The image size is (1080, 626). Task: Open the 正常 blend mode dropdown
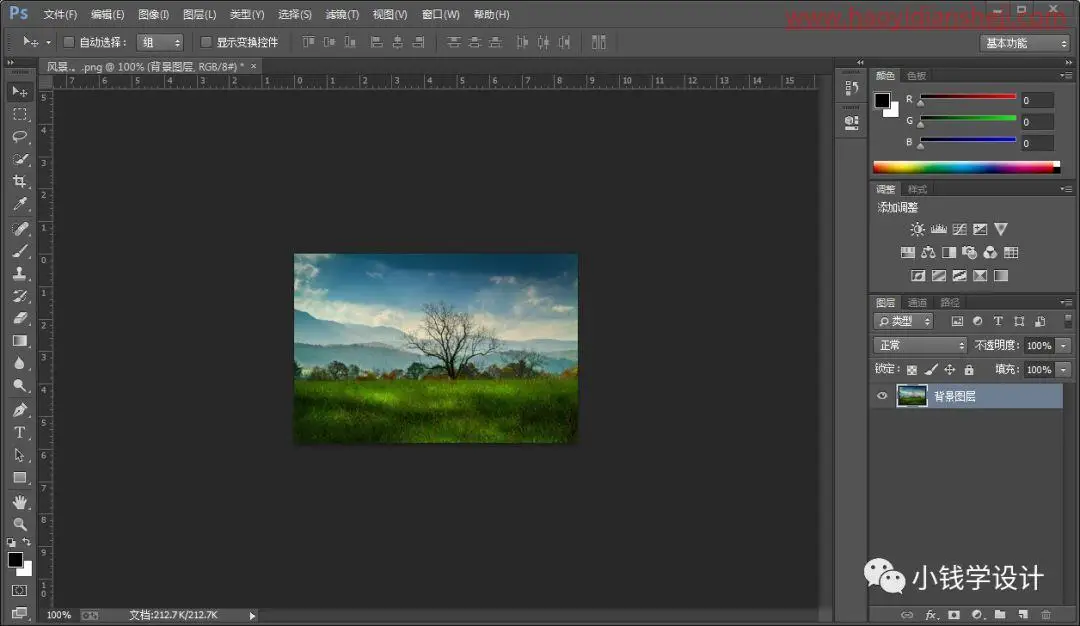coord(920,346)
